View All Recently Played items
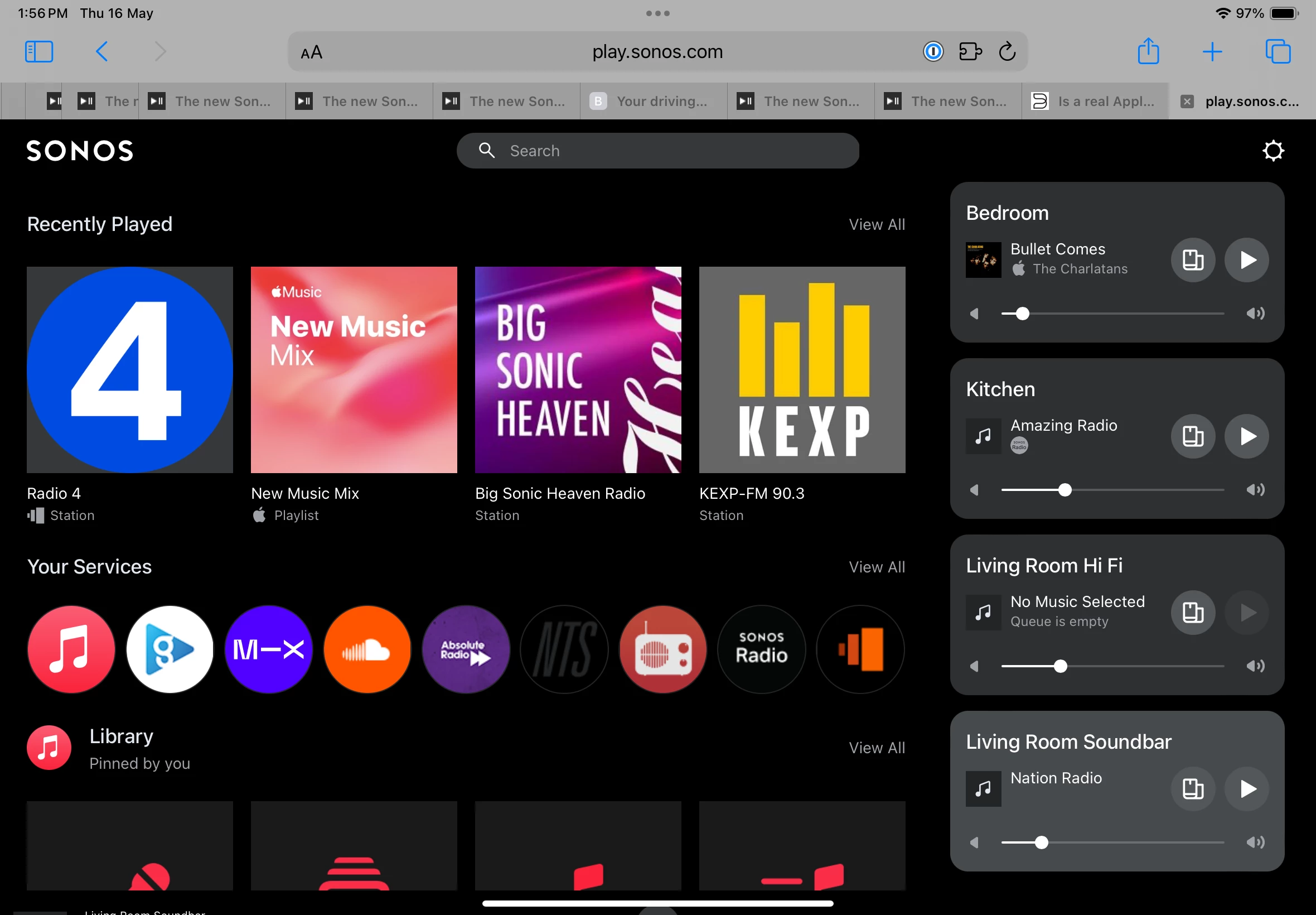The width and height of the screenshot is (1316, 915). point(877,225)
